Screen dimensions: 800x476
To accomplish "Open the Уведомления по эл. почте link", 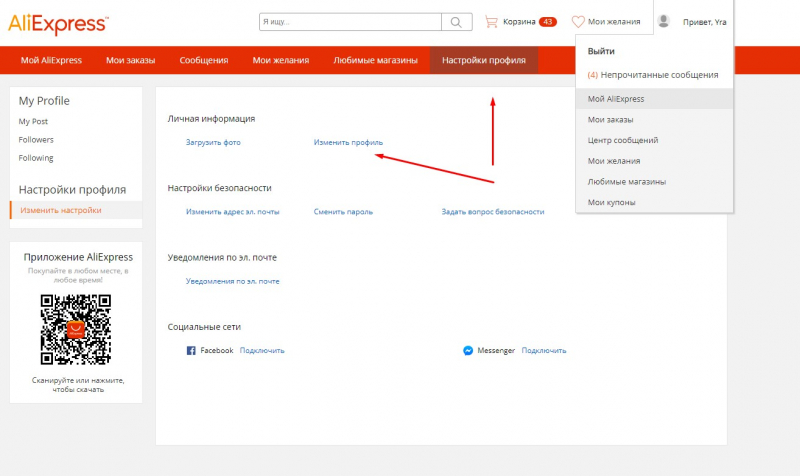I will (232, 281).
